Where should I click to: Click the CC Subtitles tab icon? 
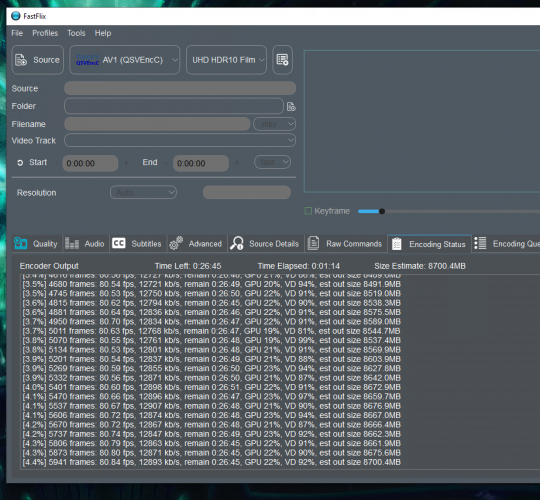tap(118, 243)
